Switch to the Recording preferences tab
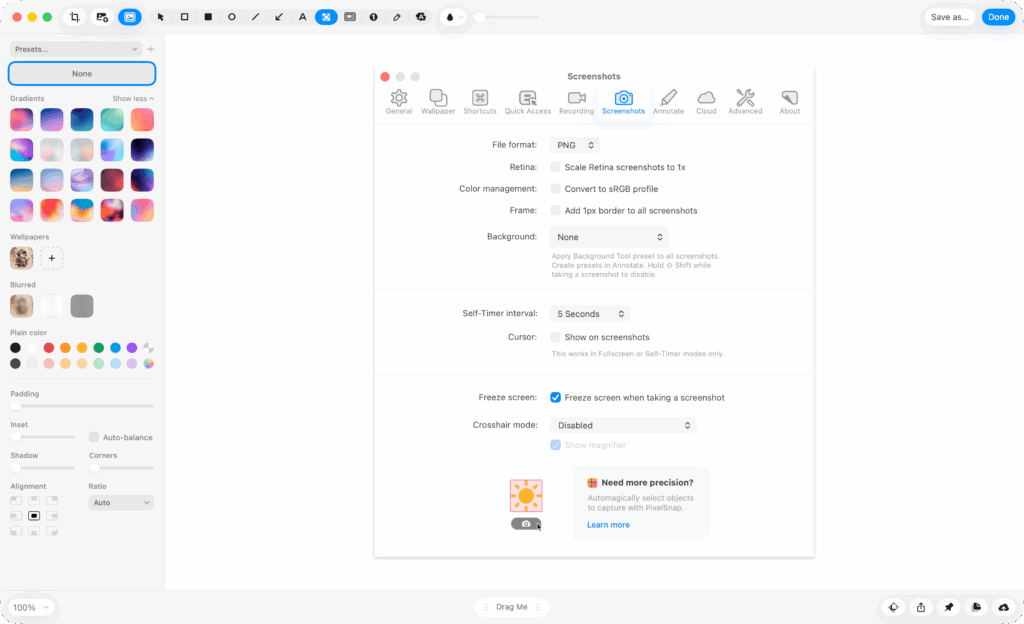The width and height of the screenshot is (1024, 624). pyautogui.click(x=576, y=101)
